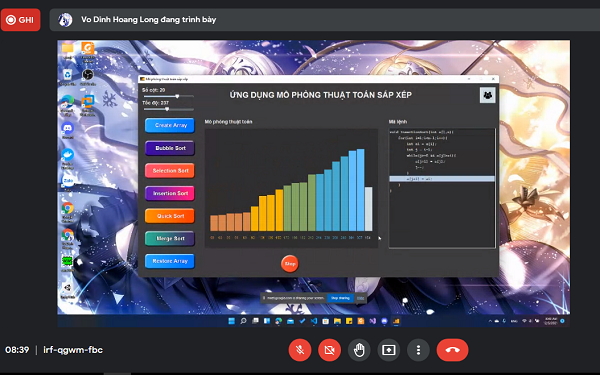Click the Create Array button
600x375 pixels.
point(170,126)
